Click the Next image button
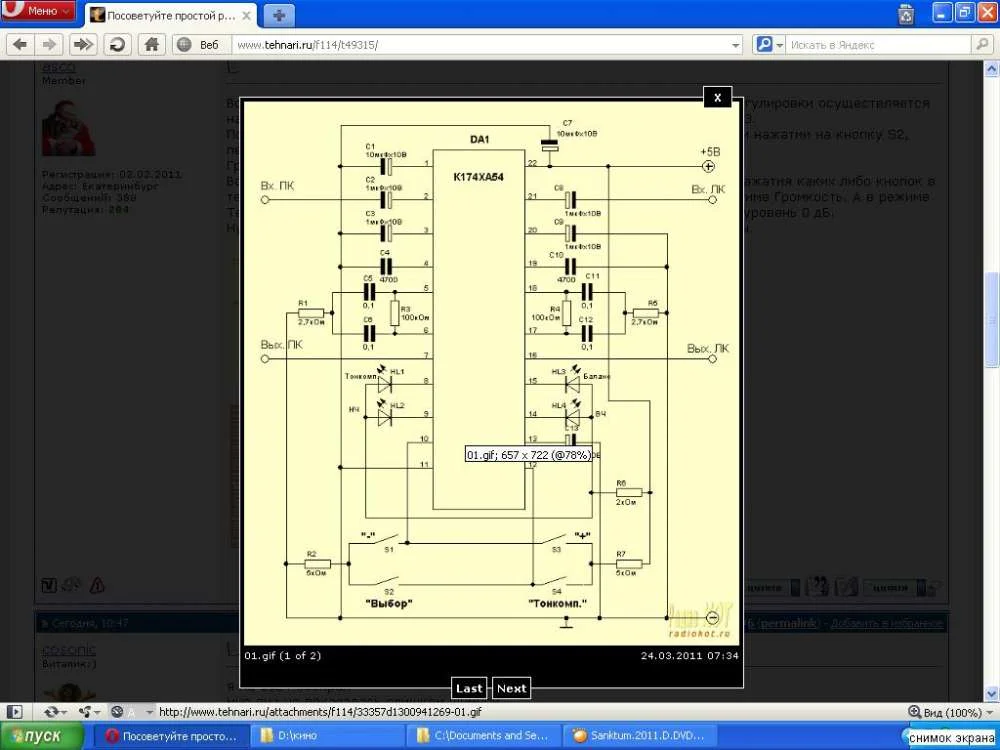 [x=511, y=688]
